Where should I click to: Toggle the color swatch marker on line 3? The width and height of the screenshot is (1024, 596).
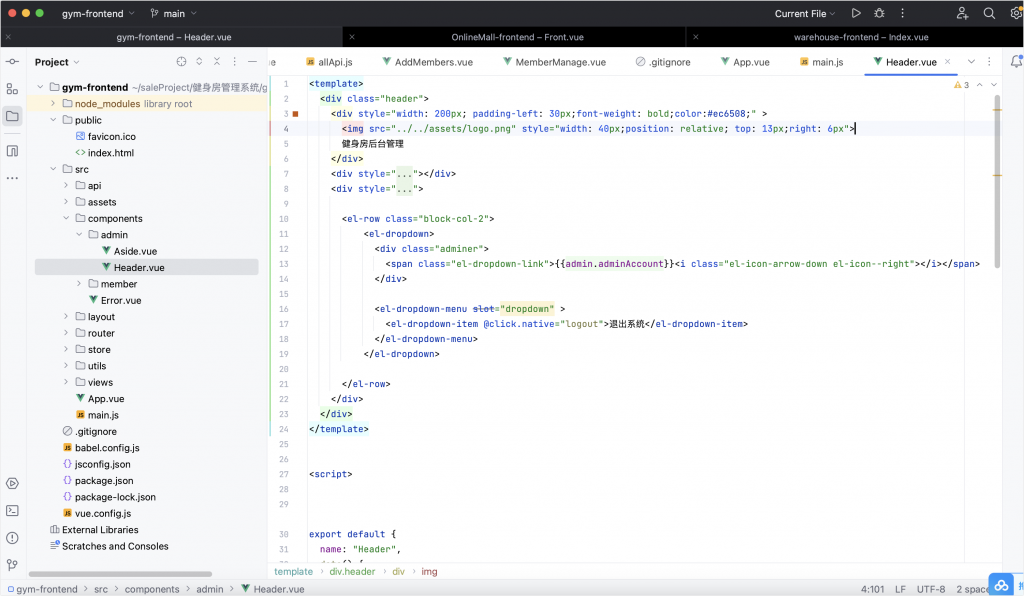295,114
